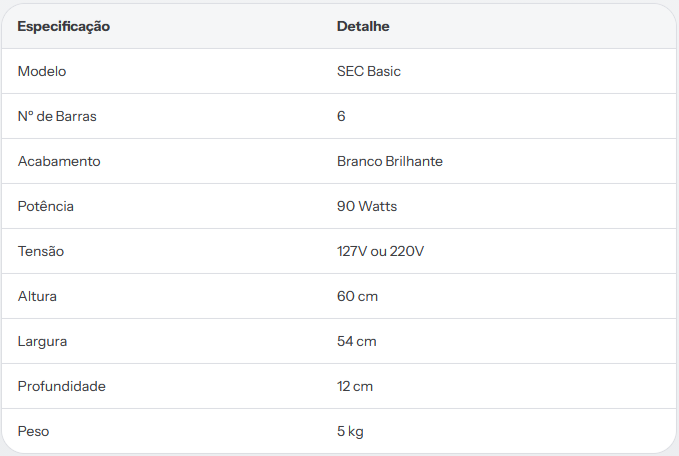Viewport: 679px width, 456px height.
Task: Select the Largura row label
Action: coord(42,341)
